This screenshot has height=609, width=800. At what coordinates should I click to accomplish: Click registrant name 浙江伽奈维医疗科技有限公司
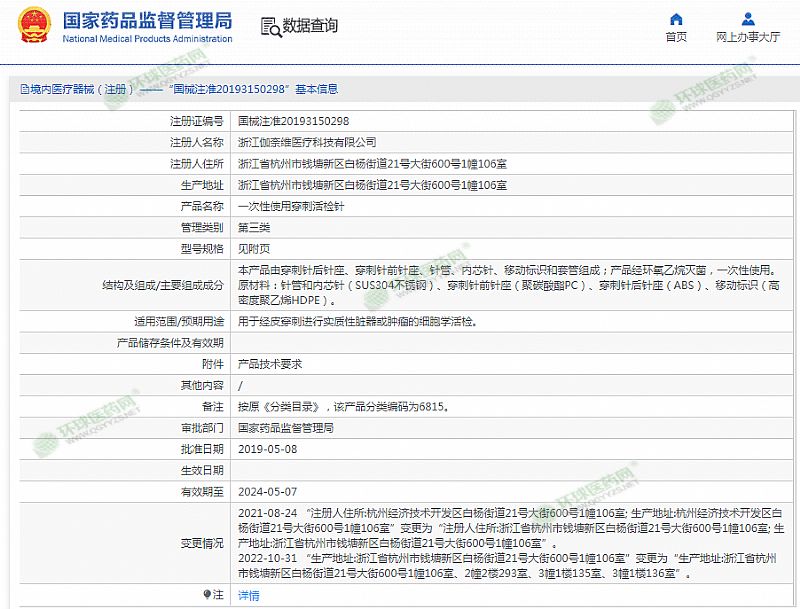[x=307, y=142]
